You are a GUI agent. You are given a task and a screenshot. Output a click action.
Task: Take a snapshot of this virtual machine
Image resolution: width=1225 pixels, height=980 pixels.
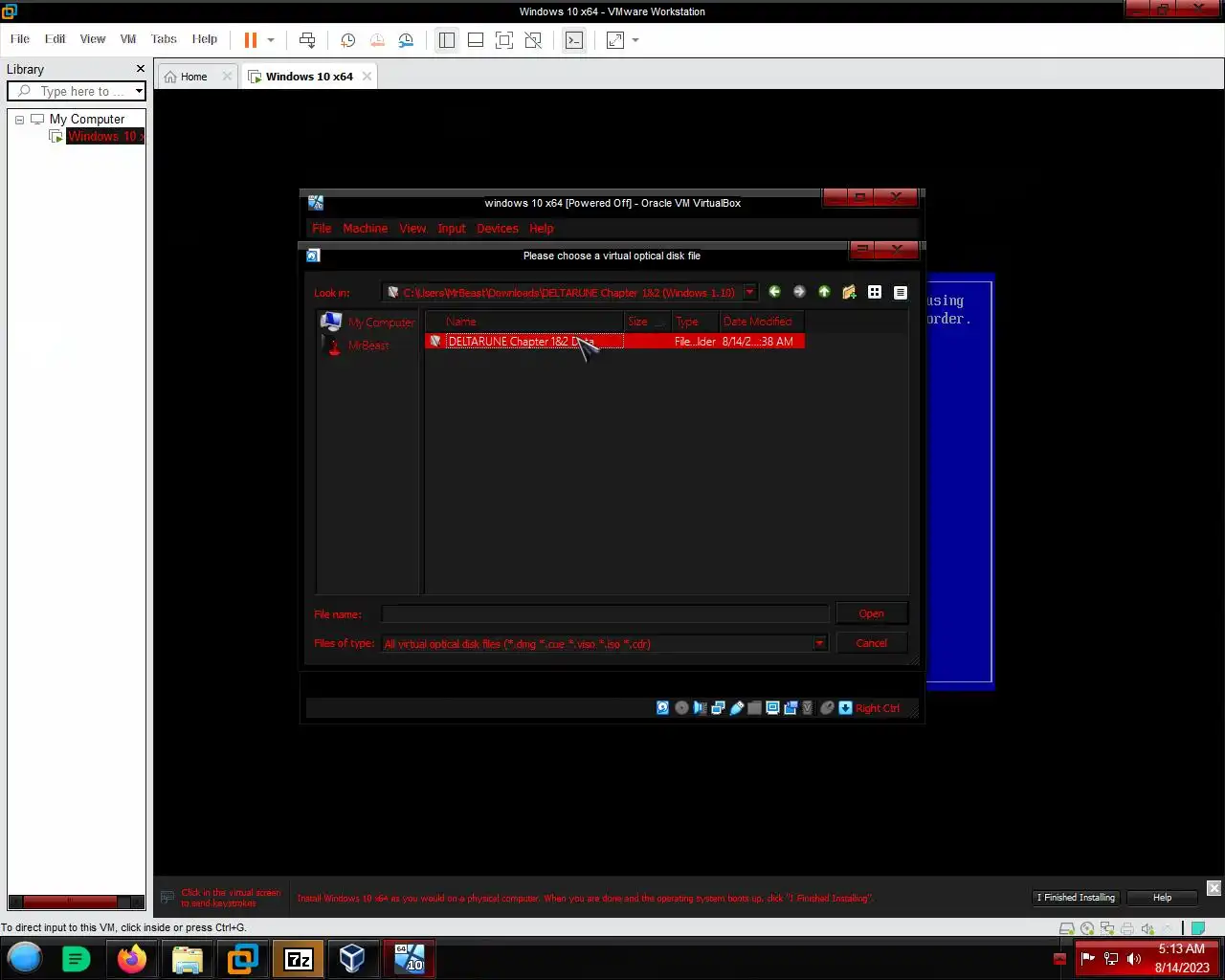click(348, 40)
